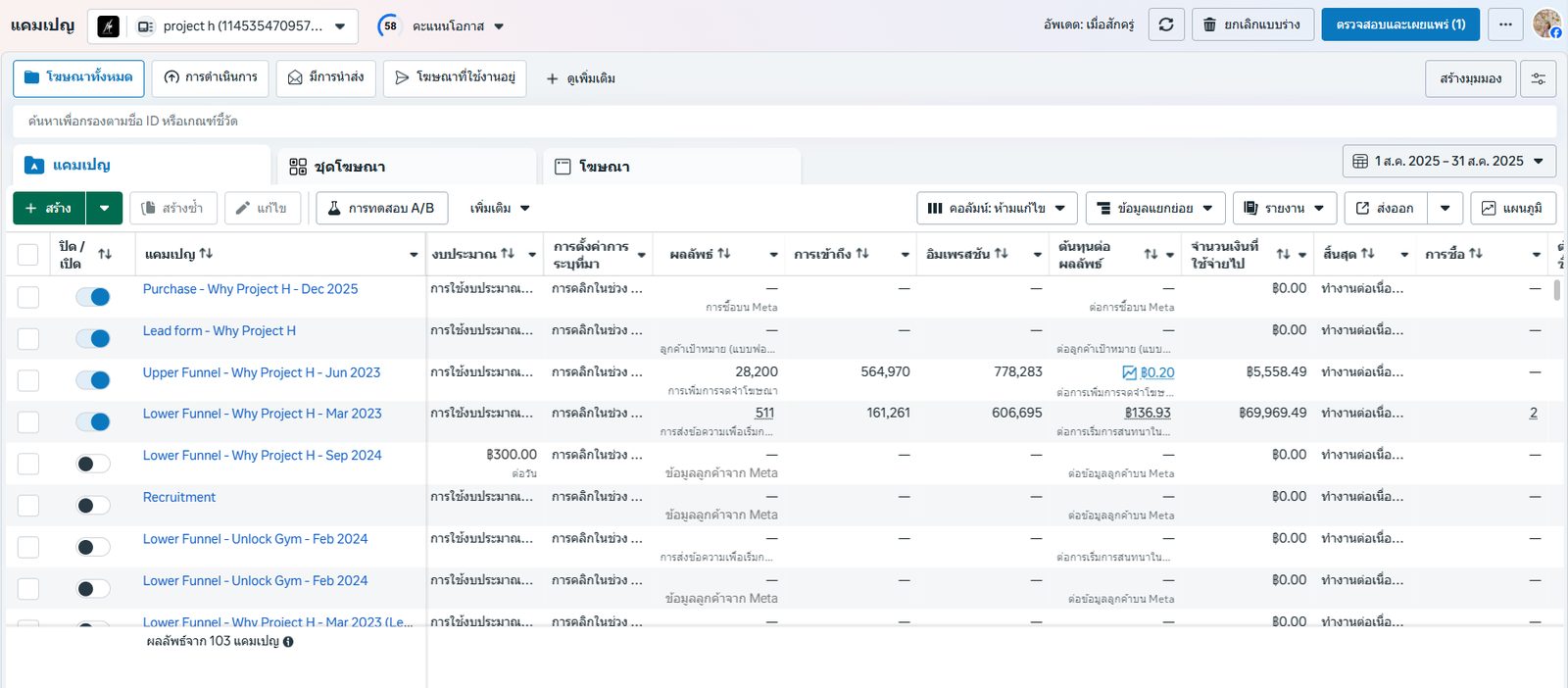
Task: Tick the checkbox for Recruitment row
Action: coord(28,506)
